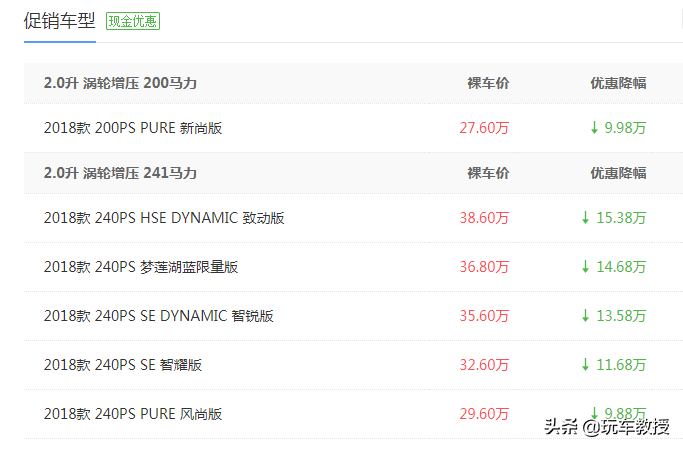Select the 促销车型 tab

(x=60, y=21)
